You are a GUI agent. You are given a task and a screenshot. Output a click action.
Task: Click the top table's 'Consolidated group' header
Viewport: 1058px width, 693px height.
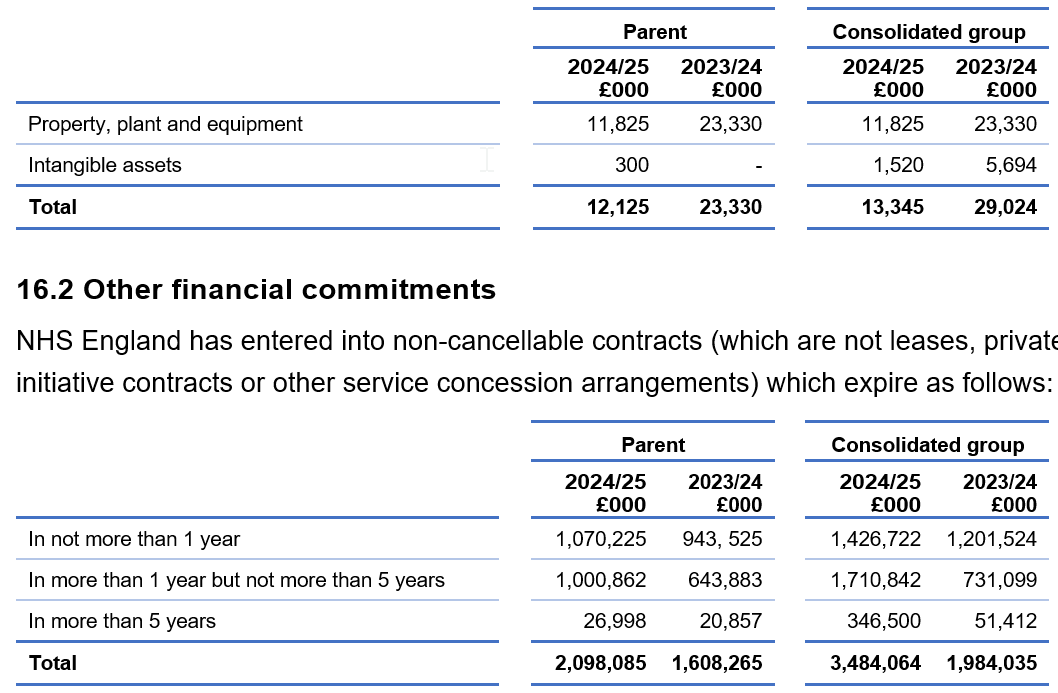(929, 32)
